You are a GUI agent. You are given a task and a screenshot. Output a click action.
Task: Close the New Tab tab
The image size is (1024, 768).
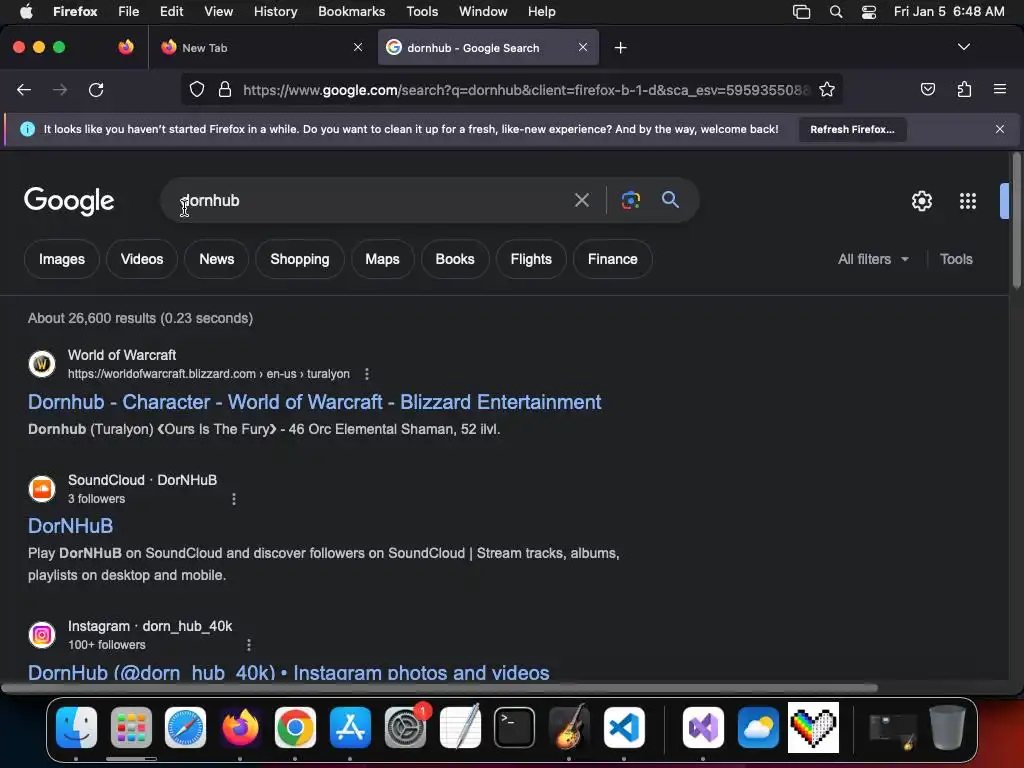[x=358, y=47]
